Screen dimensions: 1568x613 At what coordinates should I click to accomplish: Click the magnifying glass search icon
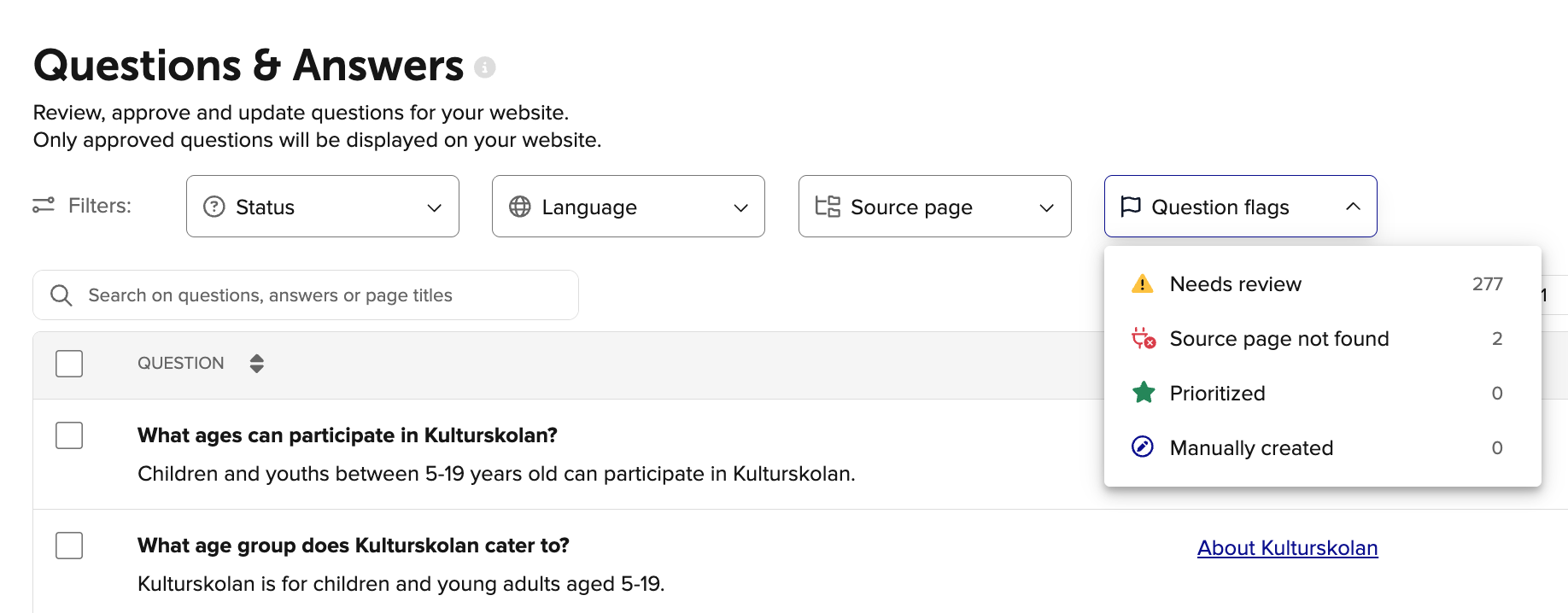61,295
